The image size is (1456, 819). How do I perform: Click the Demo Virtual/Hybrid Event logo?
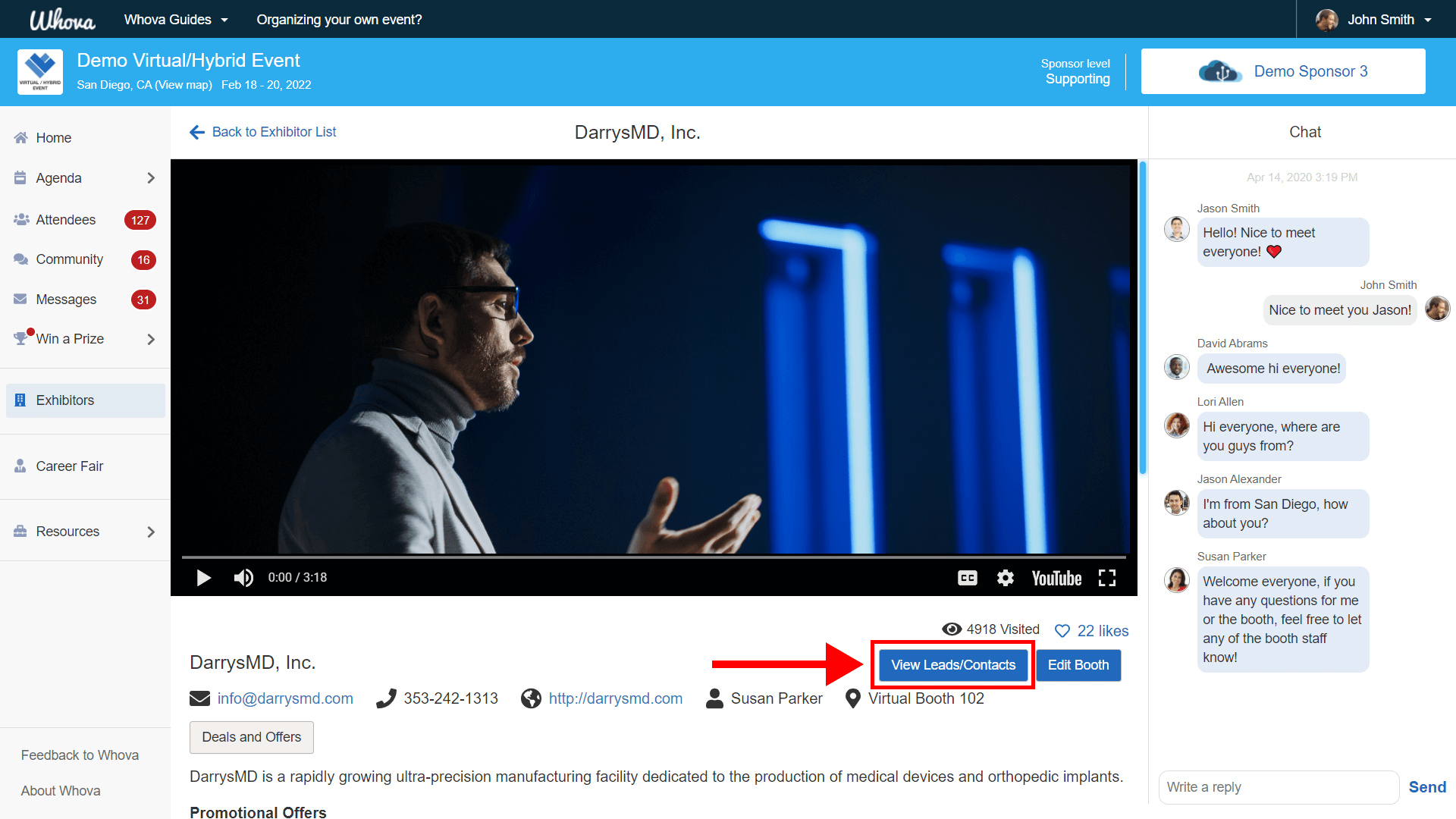40,72
